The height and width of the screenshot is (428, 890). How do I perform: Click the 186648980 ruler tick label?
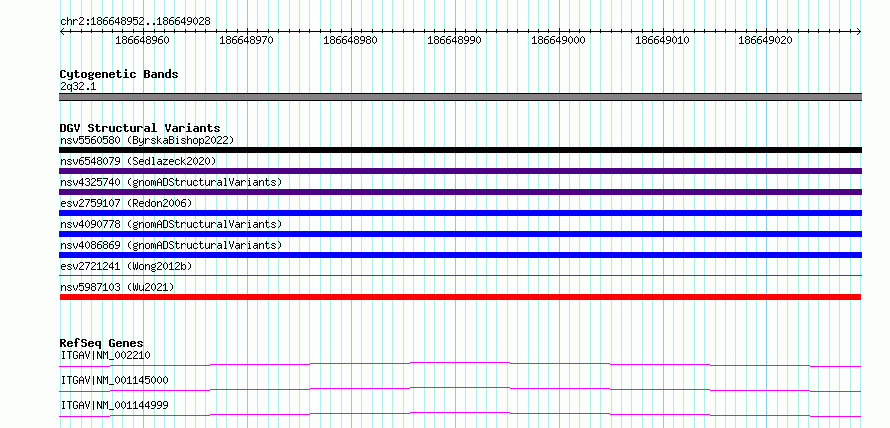tap(350, 40)
